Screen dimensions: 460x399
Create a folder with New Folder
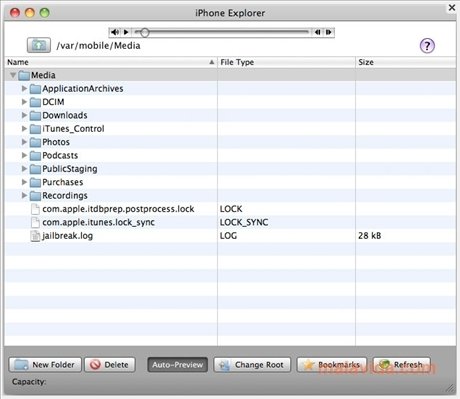pyautogui.click(x=45, y=365)
